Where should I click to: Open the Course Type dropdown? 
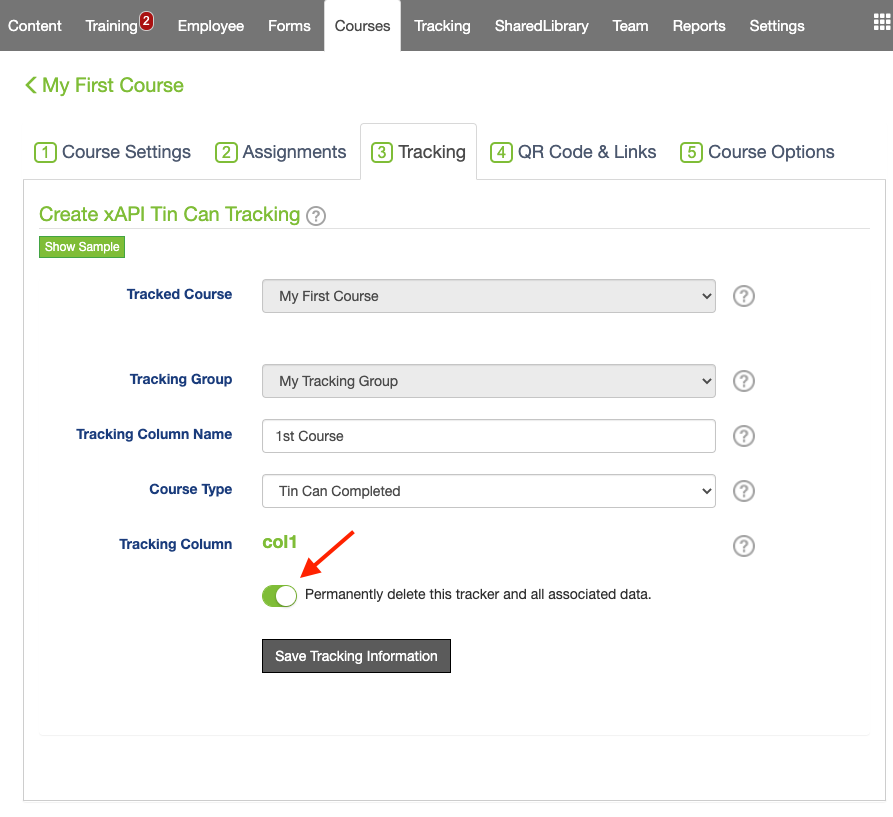click(489, 491)
